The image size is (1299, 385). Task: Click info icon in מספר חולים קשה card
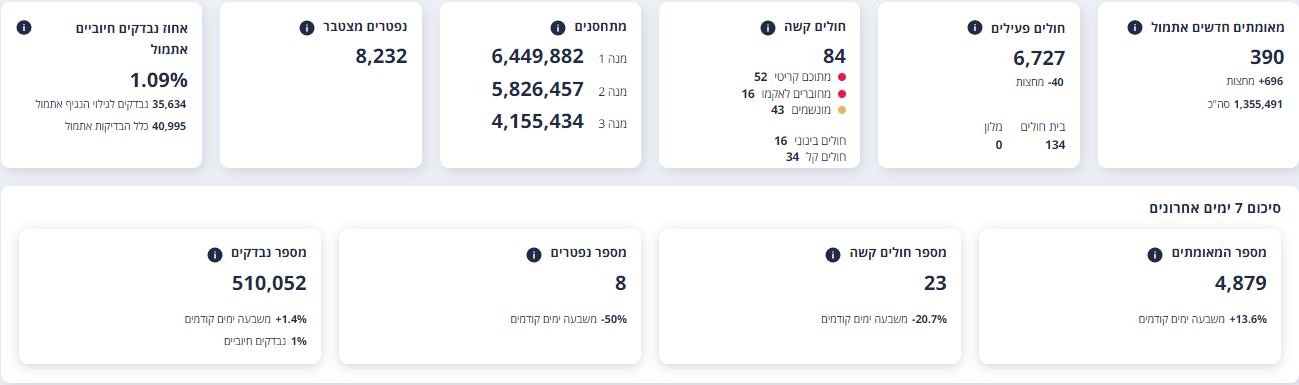click(x=833, y=255)
